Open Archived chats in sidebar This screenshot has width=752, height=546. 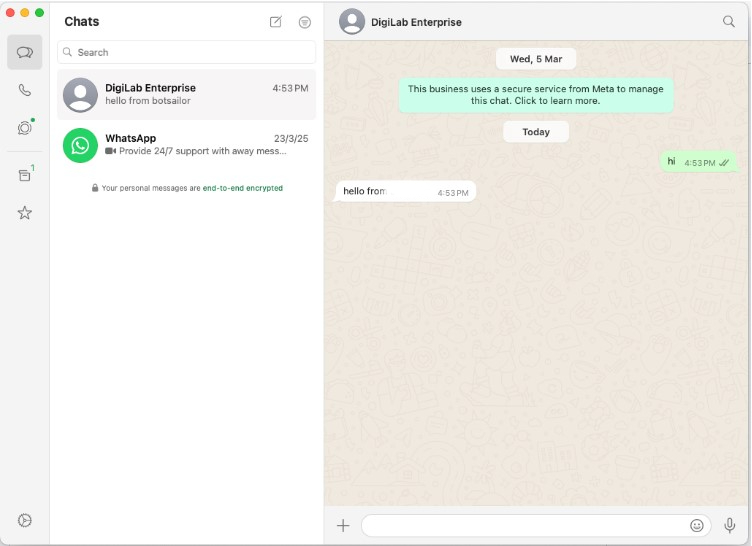click(x=25, y=175)
